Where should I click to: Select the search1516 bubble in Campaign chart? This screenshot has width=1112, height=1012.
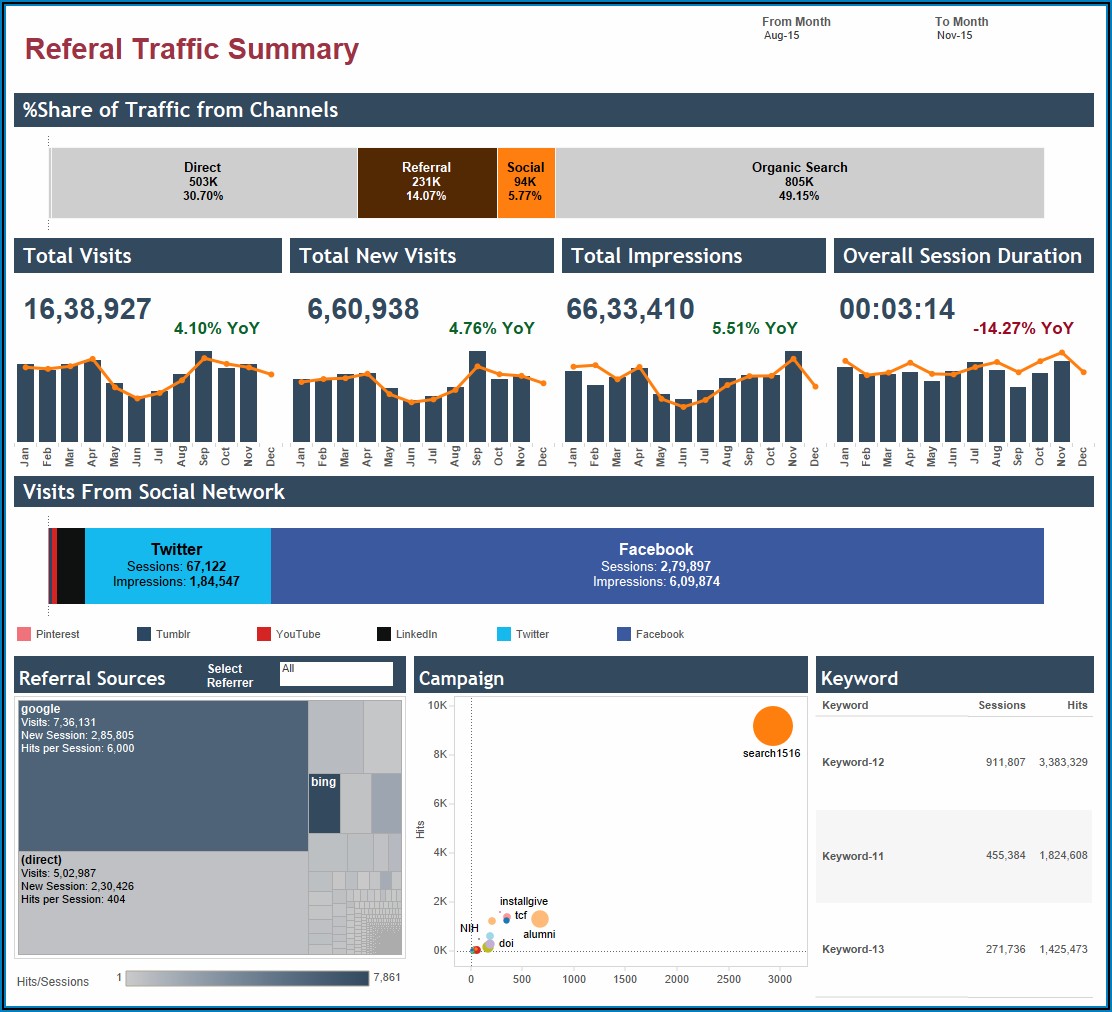point(772,726)
